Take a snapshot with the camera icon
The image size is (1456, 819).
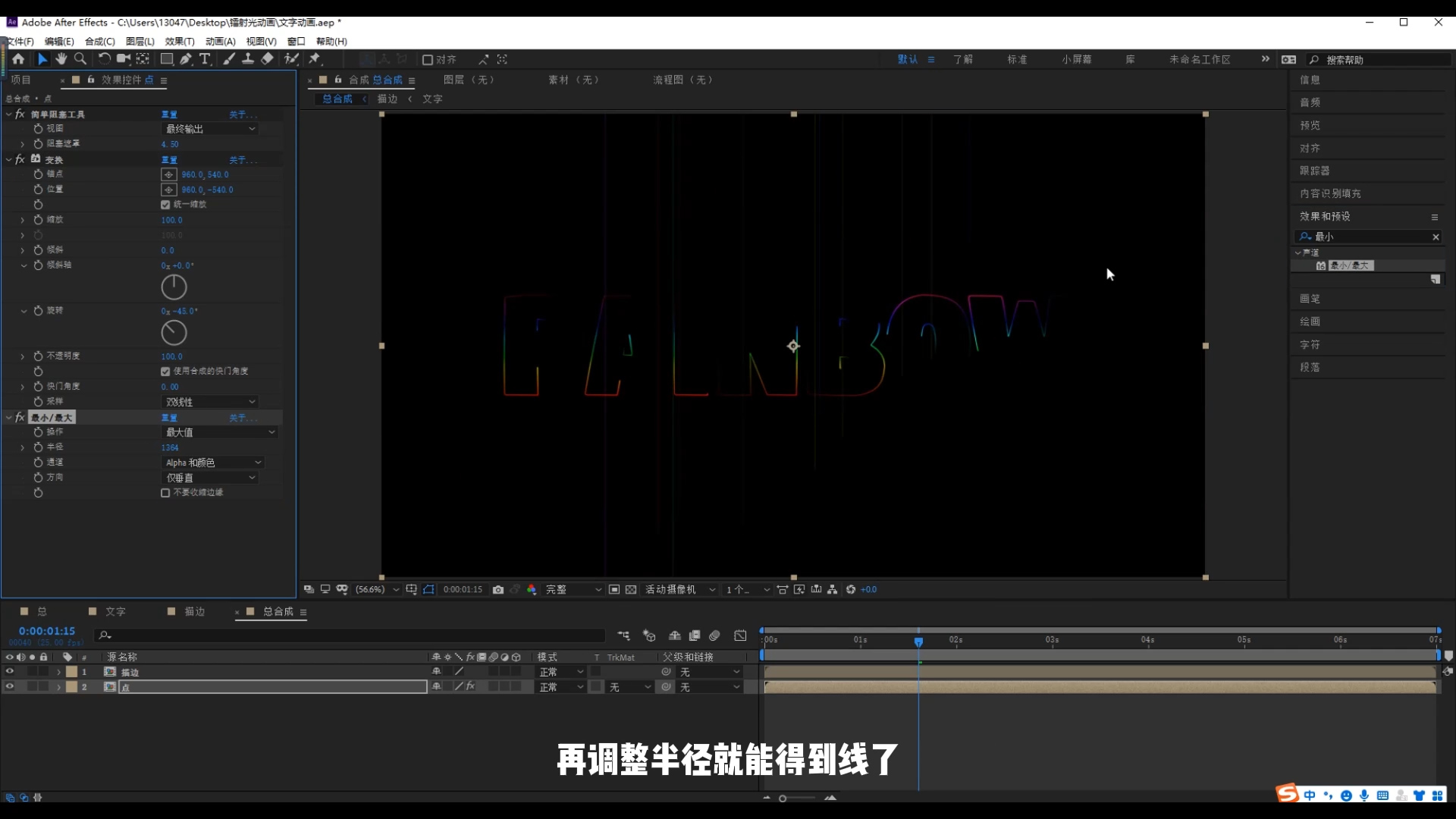498,589
